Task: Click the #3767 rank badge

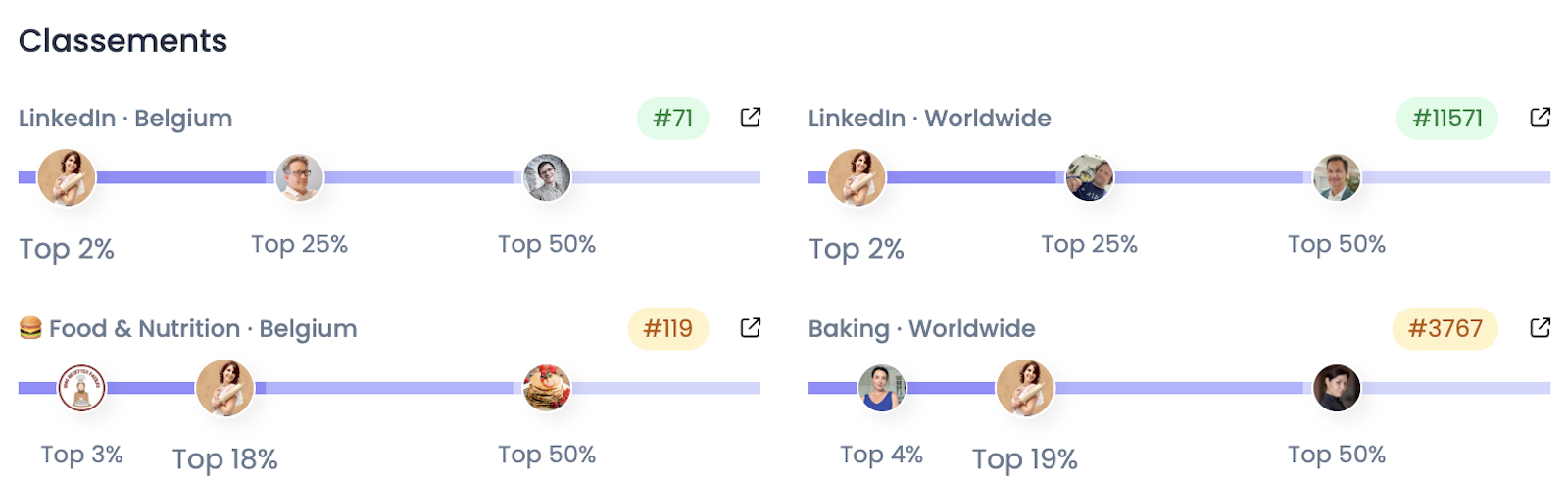Action: [1445, 329]
